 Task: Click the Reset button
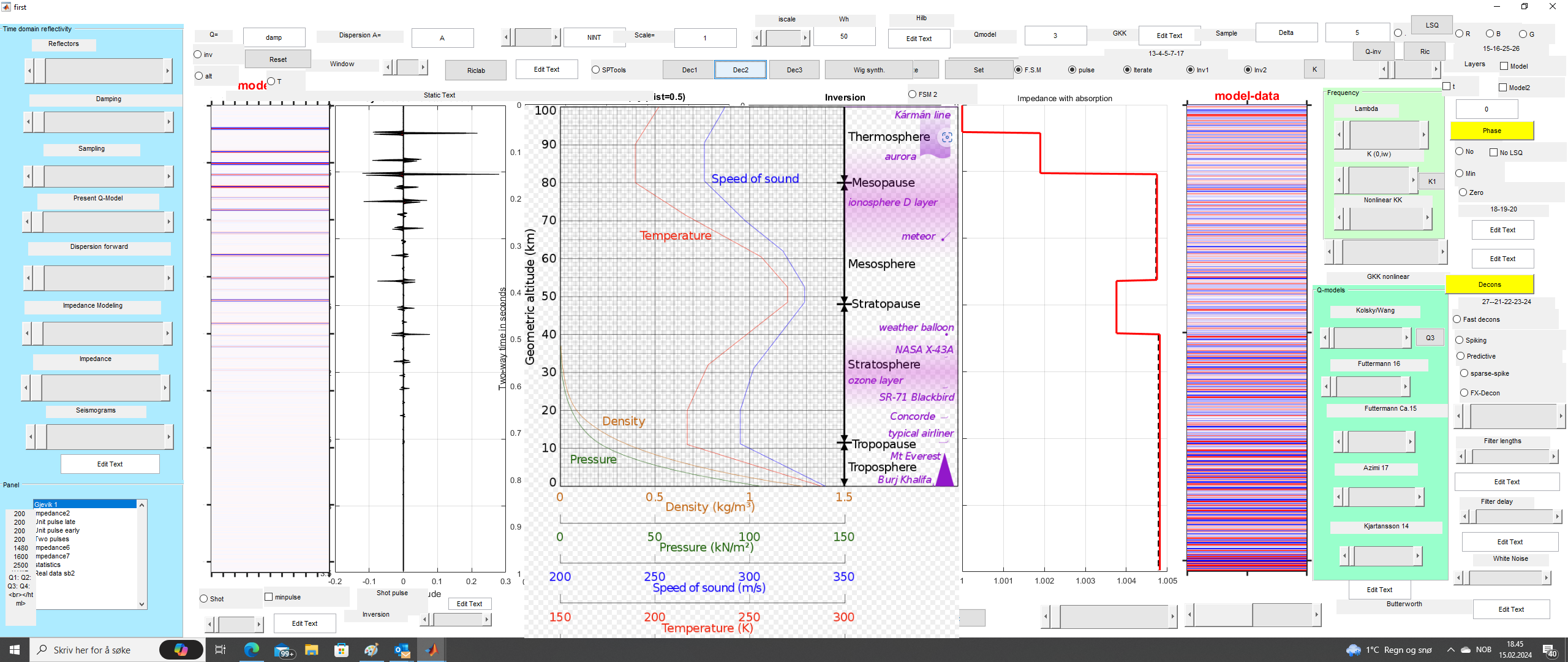[x=278, y=59]
